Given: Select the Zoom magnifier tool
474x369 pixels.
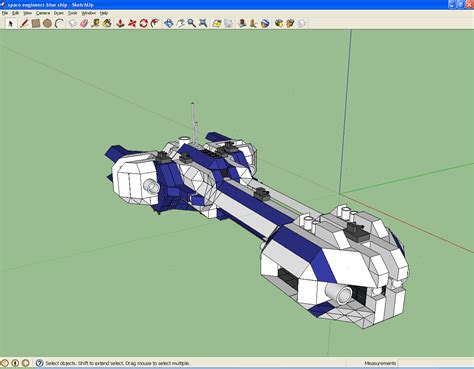Looking at the screenshot, I should [x=192, y=23].
